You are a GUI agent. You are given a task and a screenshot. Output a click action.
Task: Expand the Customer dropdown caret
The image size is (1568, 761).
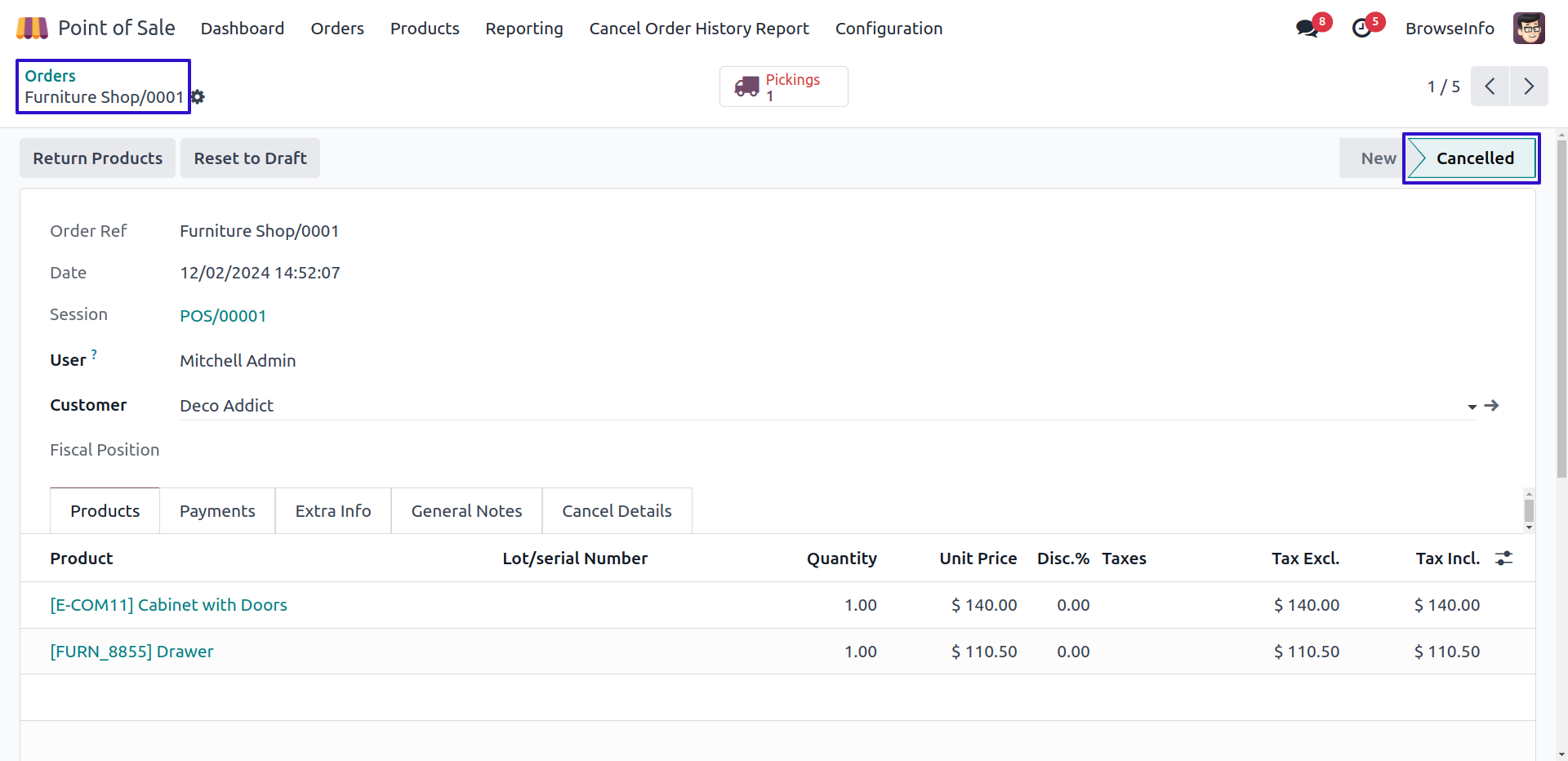1472,407
